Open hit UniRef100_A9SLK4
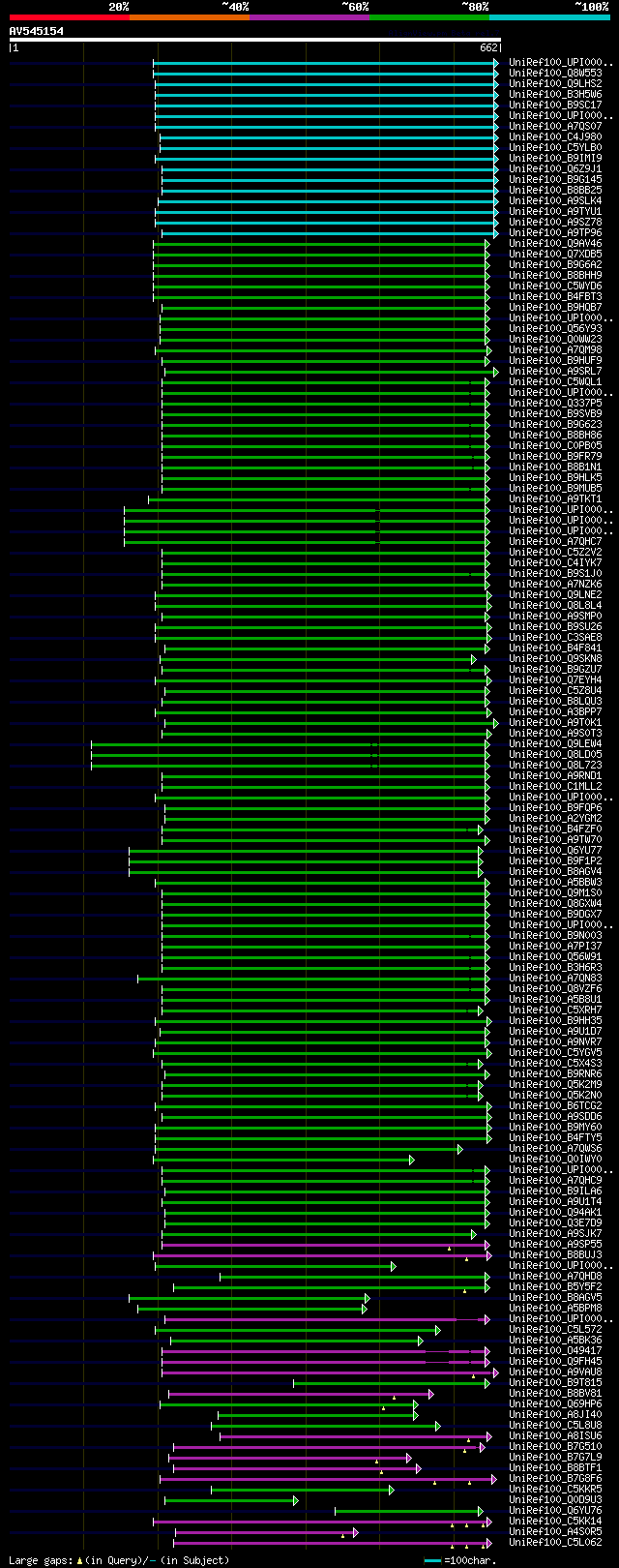 (555, 200)
